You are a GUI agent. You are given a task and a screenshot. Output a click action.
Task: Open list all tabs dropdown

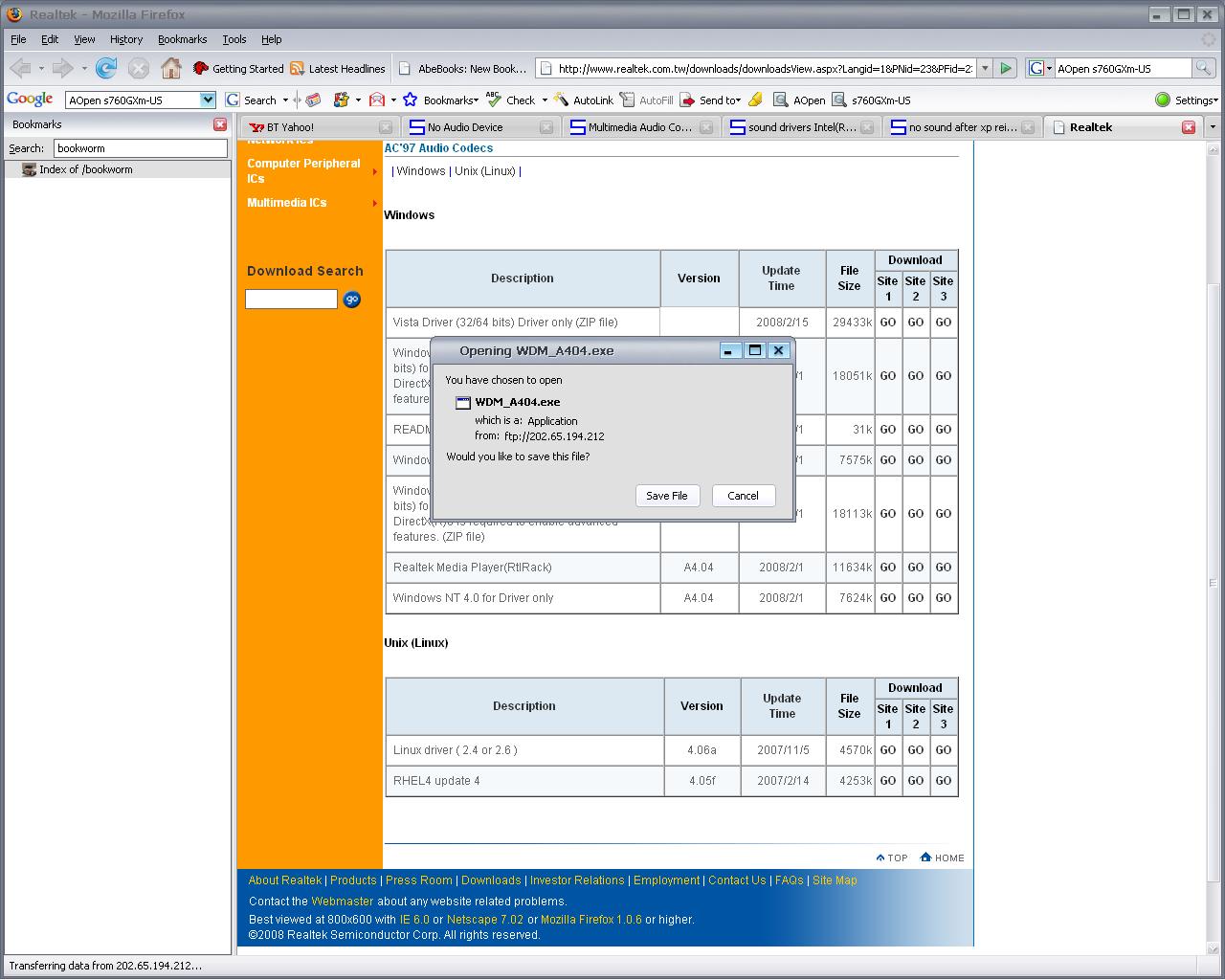[1213, 127]
